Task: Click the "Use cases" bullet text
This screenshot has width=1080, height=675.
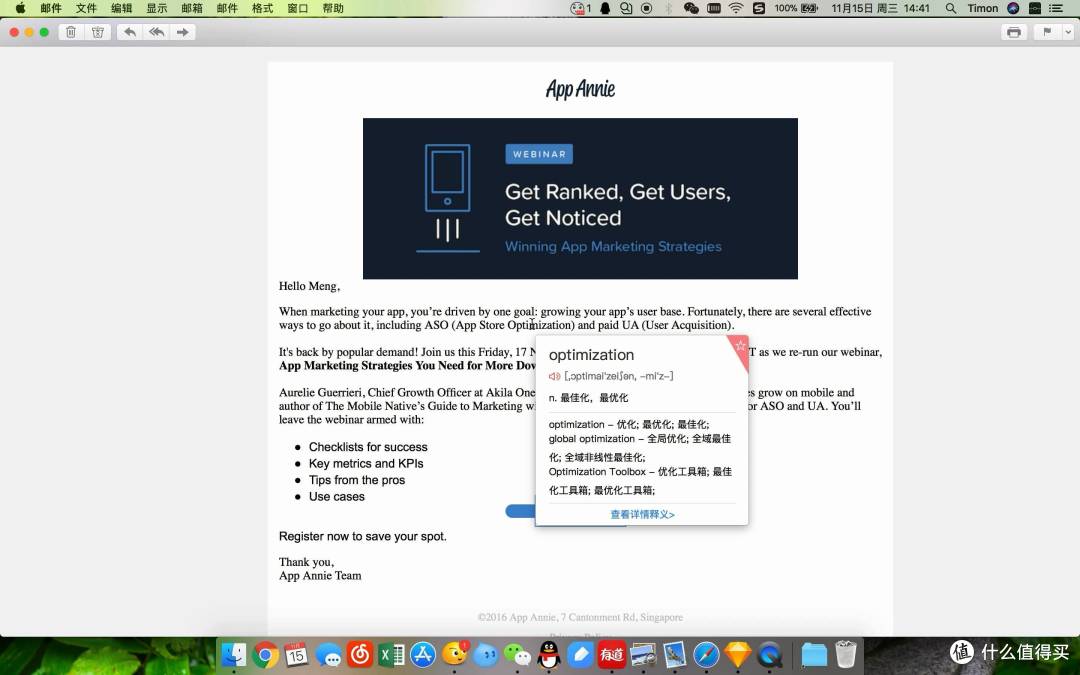Action: click(x=337, y=497)
